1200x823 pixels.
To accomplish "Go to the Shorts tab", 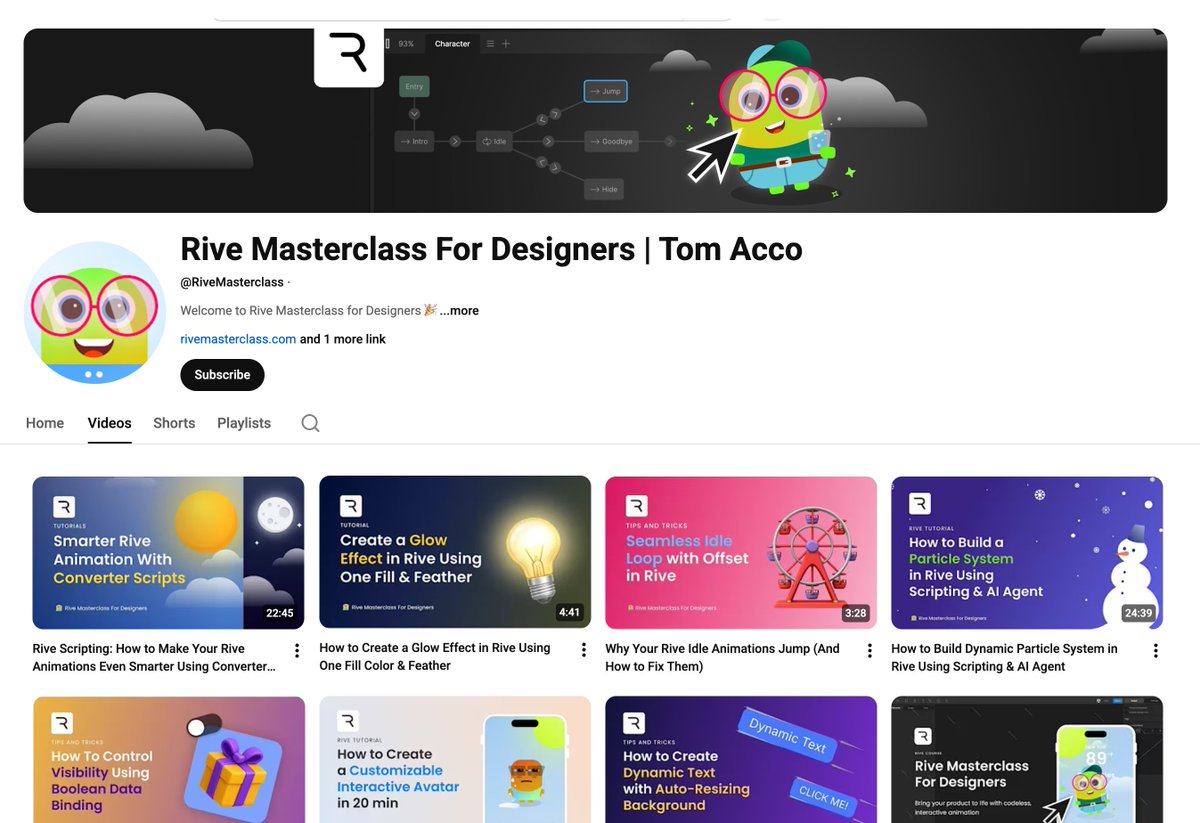I will point(174,423).
